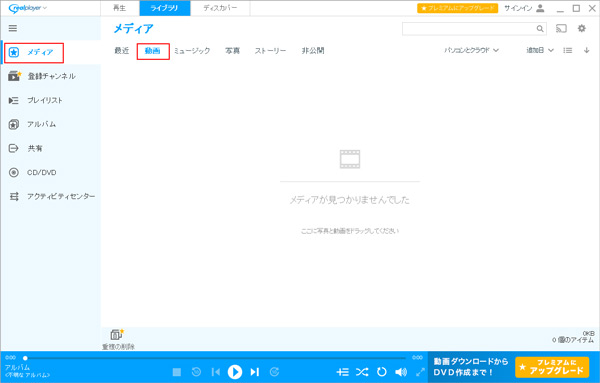Select the ストーリー filter tab
The height and width of the screenshot is (383, 600).
click(271, 51)
